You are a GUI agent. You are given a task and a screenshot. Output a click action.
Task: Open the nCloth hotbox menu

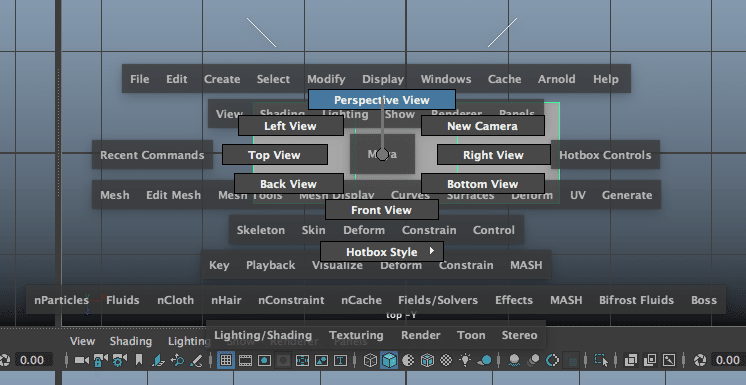[176, 300]
